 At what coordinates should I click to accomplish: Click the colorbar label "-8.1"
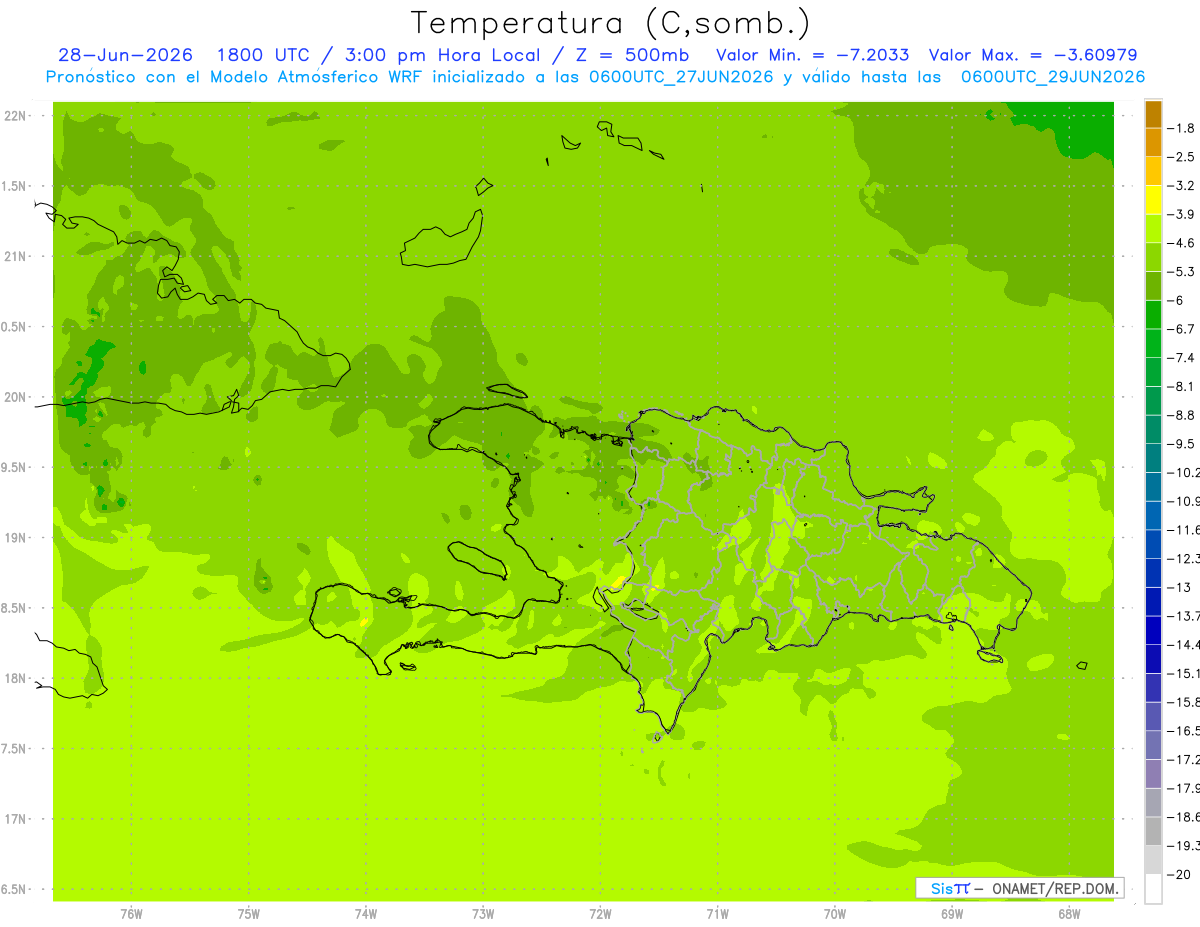[1182, 386]
